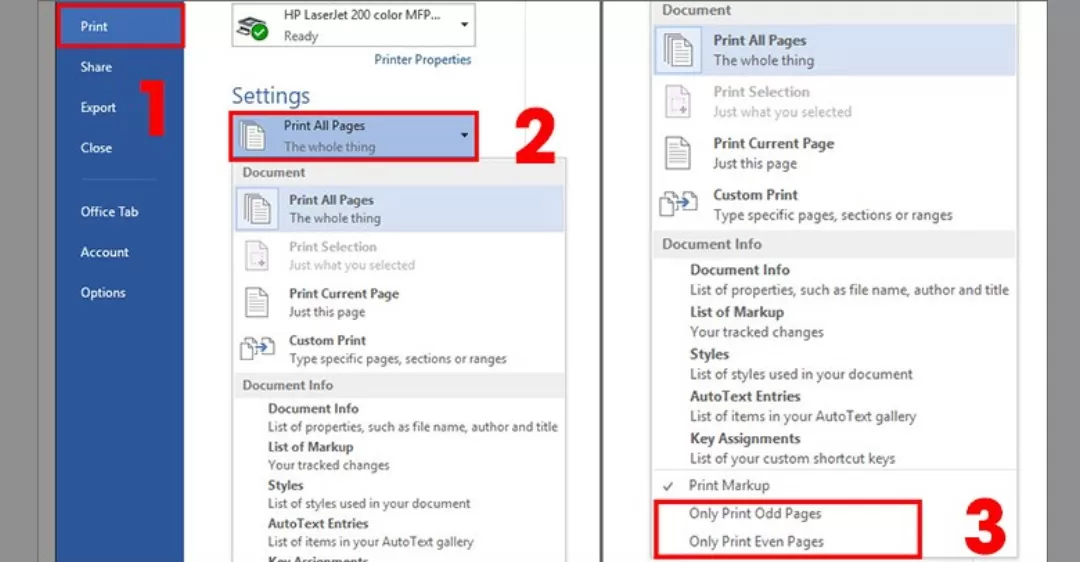Open the Export menu item

pos(98,107)
